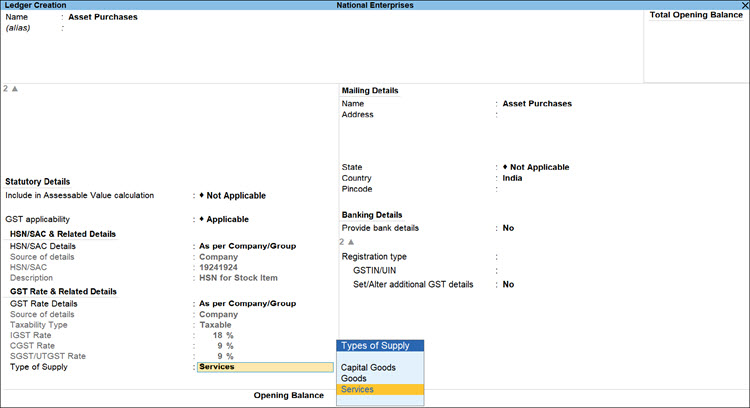Click the scroll arrow under Banking Details

tap(350, 242)
